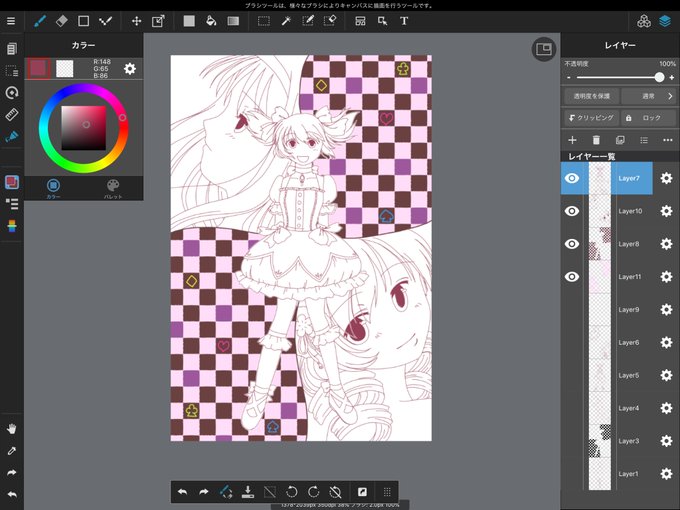Open the navigator window icon on canvas

(544, 49)
